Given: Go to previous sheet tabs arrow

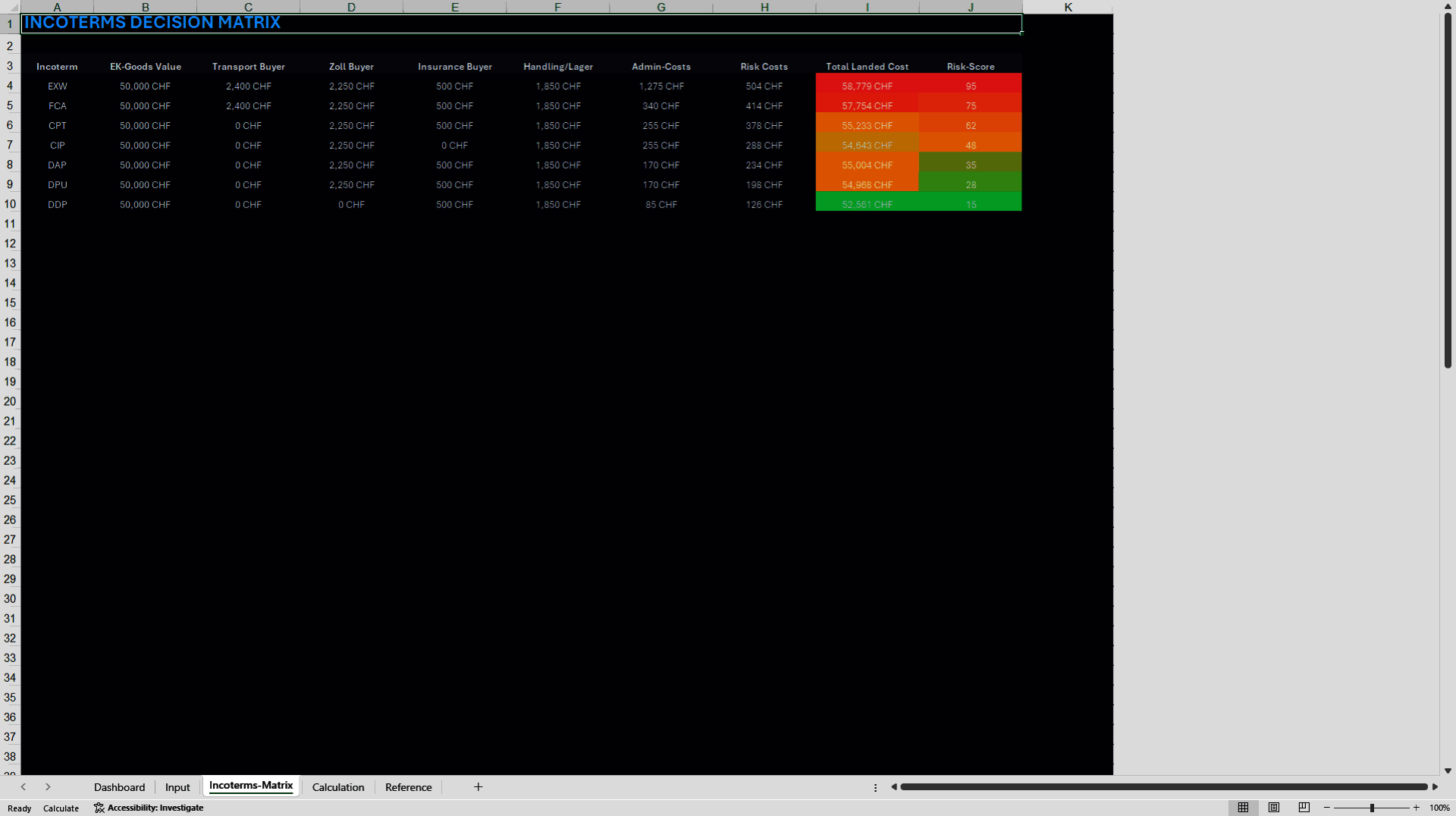Looking at the screenshot, I should [24, 787].
